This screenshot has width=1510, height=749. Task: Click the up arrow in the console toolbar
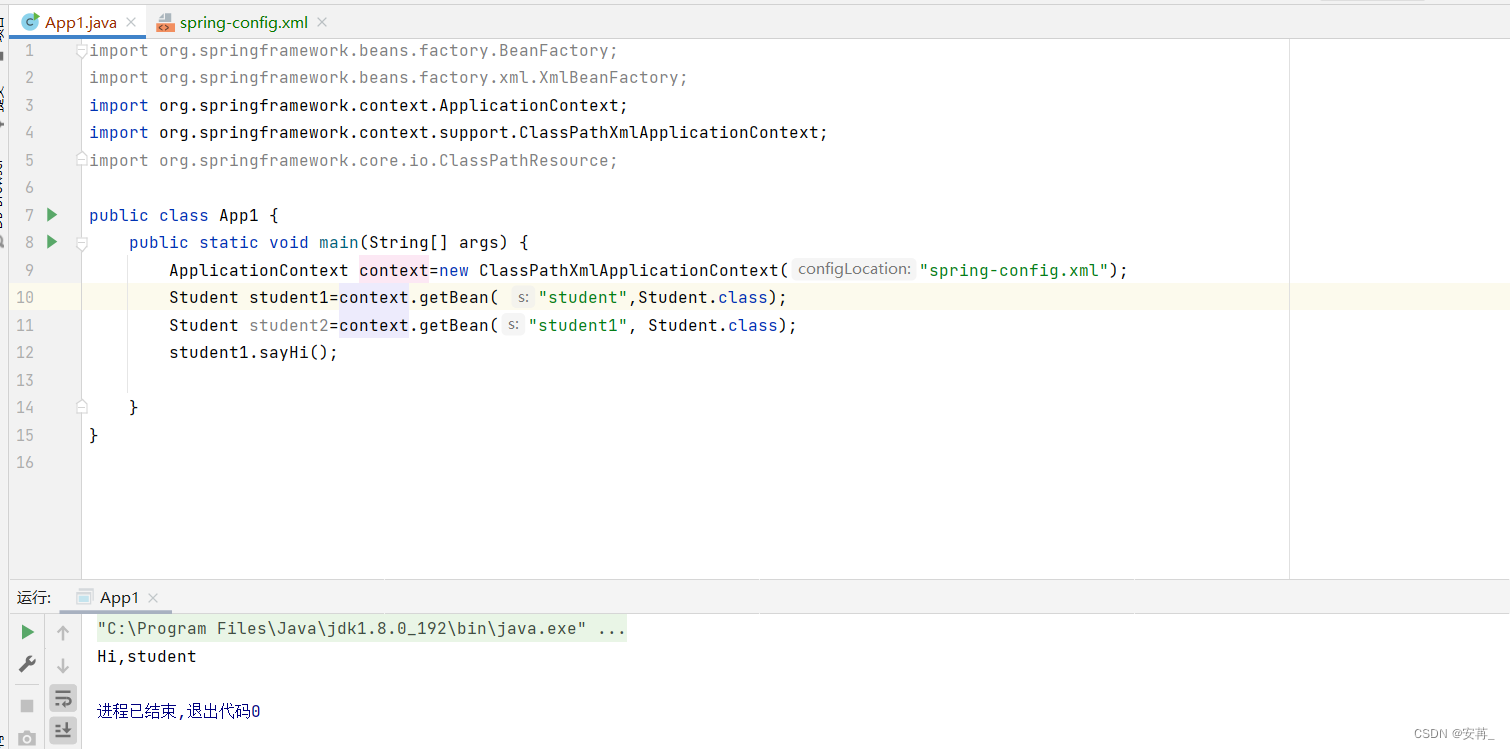[x=63, y=632]
